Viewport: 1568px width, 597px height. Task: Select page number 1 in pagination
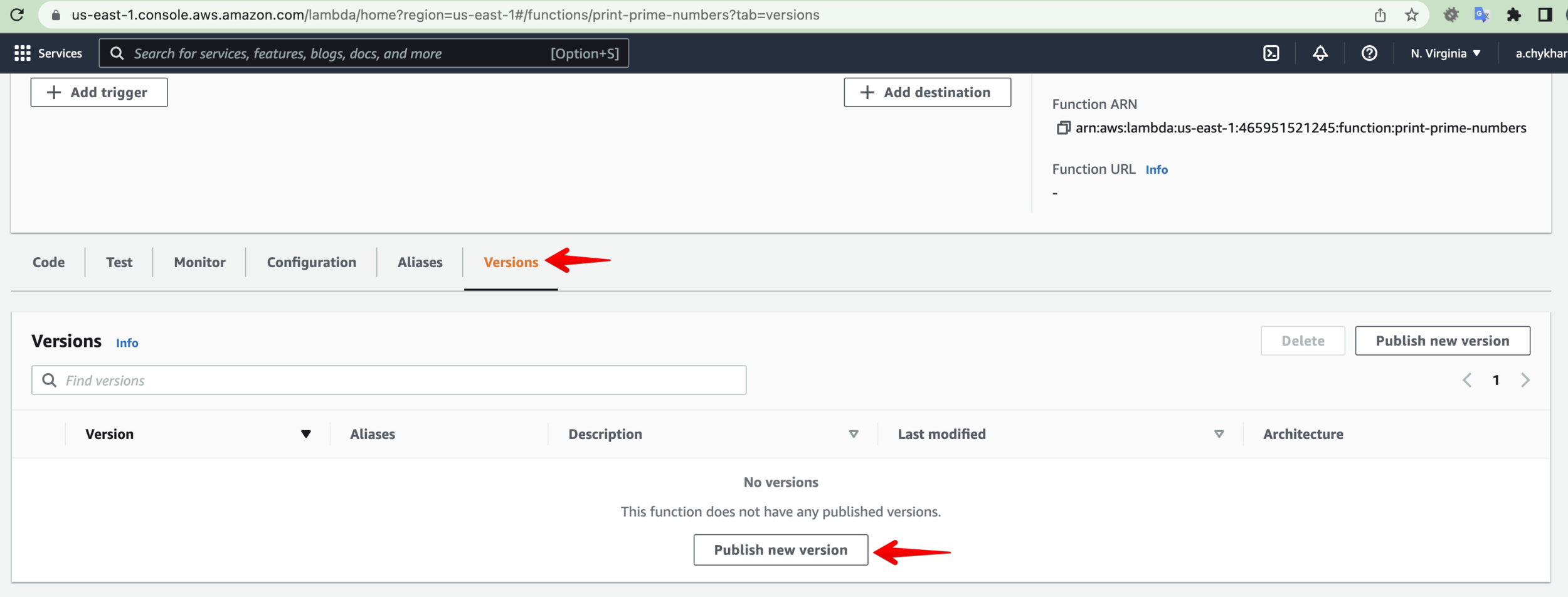[x=1496, y=380]
